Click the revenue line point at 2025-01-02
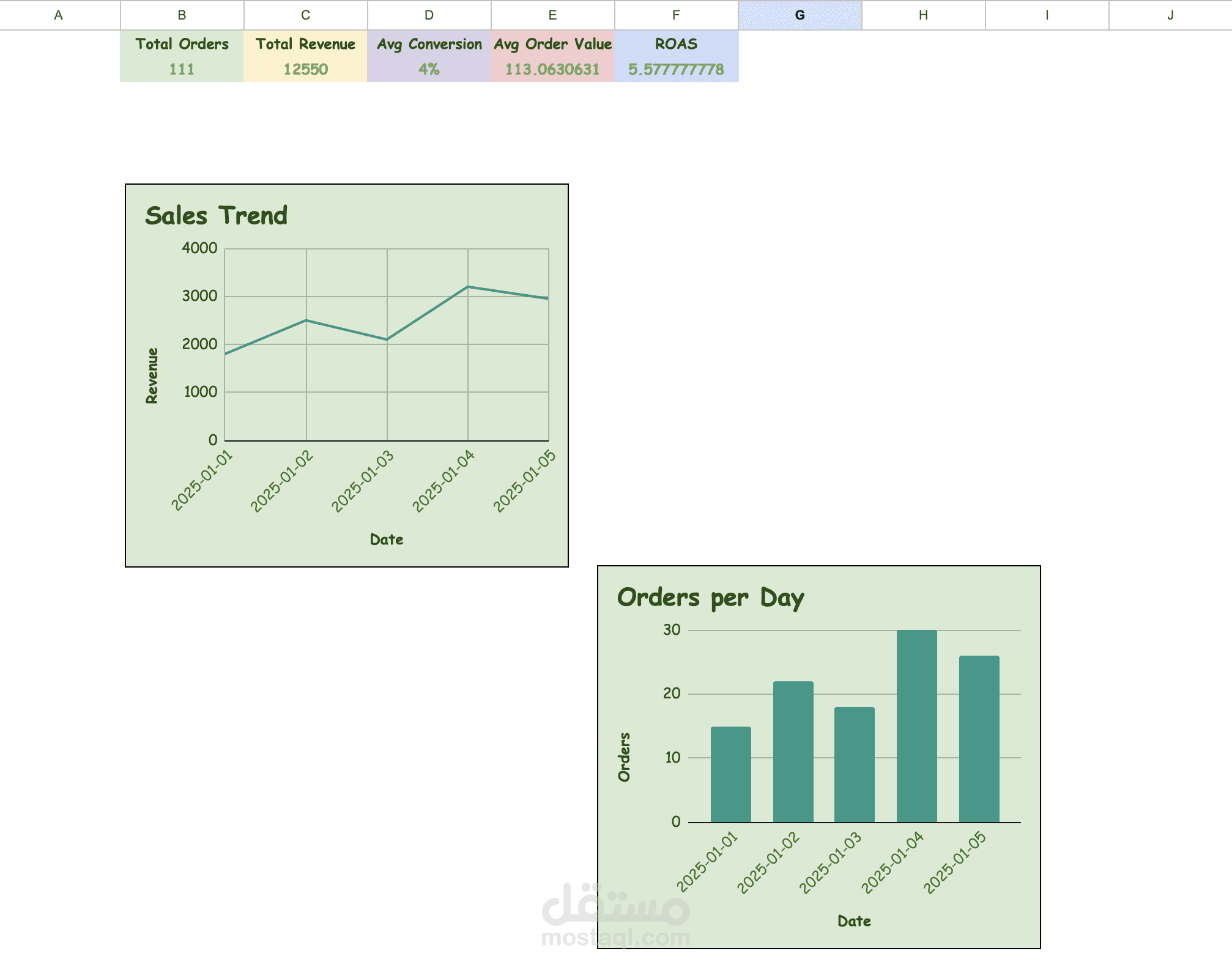Image resolution: width=1232 pixels, height=970 pixels. pos(306,320)
